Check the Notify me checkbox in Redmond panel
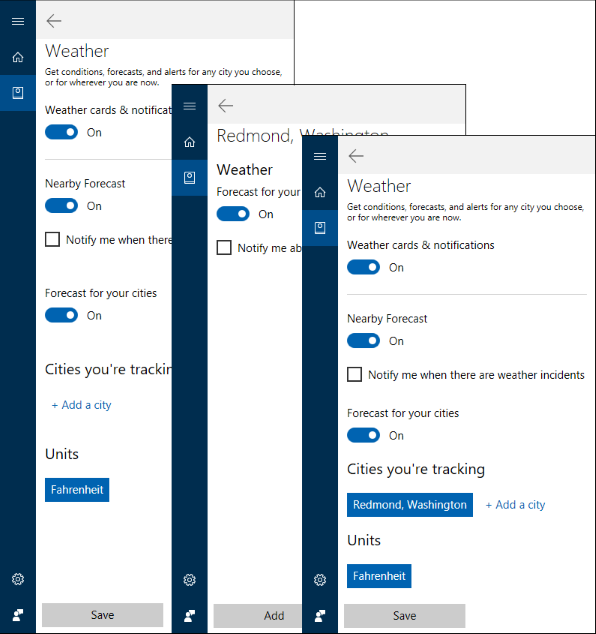 click(224, 247)
